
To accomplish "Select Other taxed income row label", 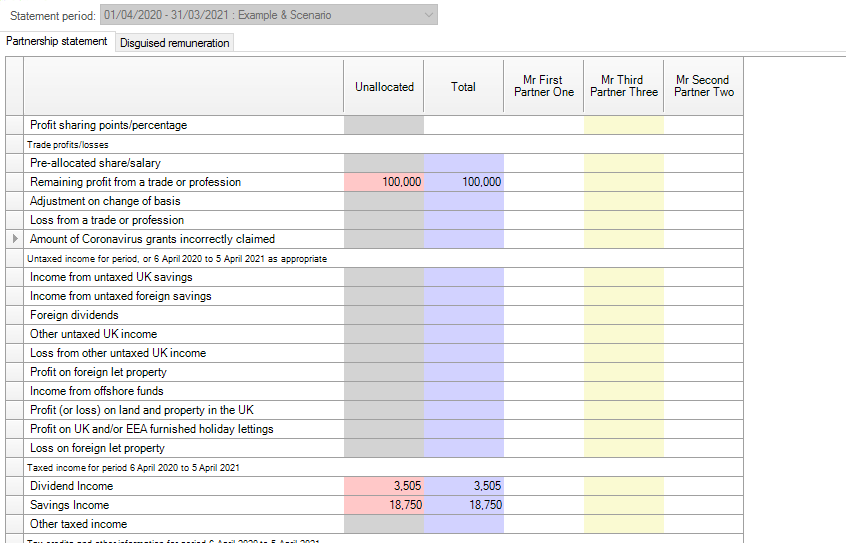I will point(79,524).
